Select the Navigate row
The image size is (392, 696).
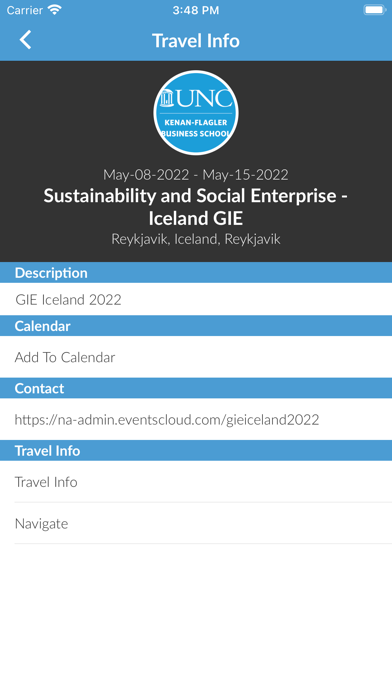click(x=196, y=523)
